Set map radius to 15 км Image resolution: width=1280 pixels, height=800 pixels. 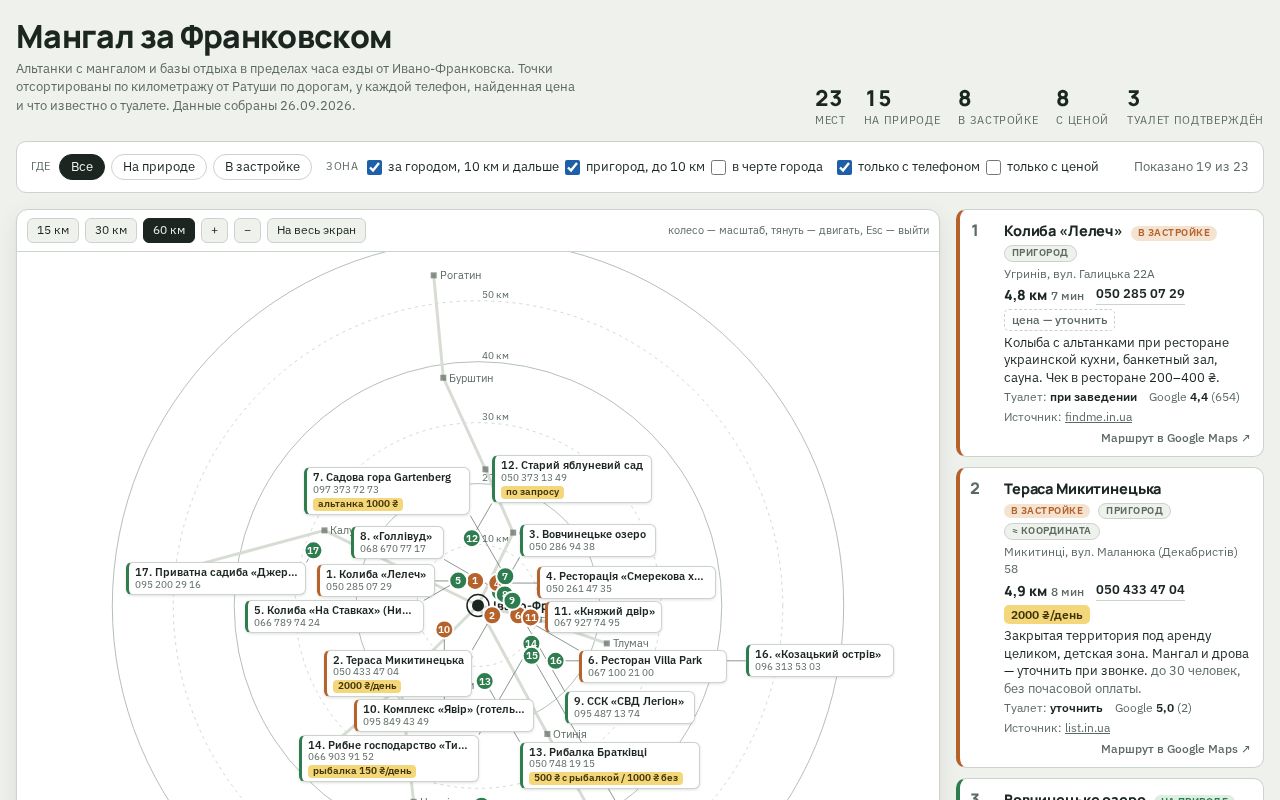point(53,230)
